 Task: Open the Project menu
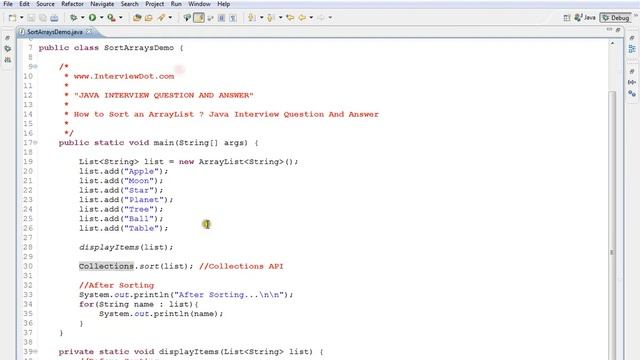tap(155, 4)
